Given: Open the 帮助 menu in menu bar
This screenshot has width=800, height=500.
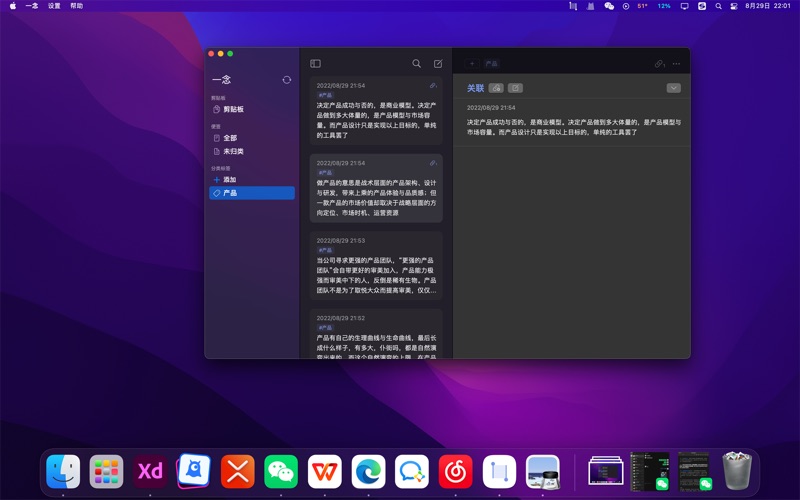Looking at the screenshot, I should tap(77, 6).
